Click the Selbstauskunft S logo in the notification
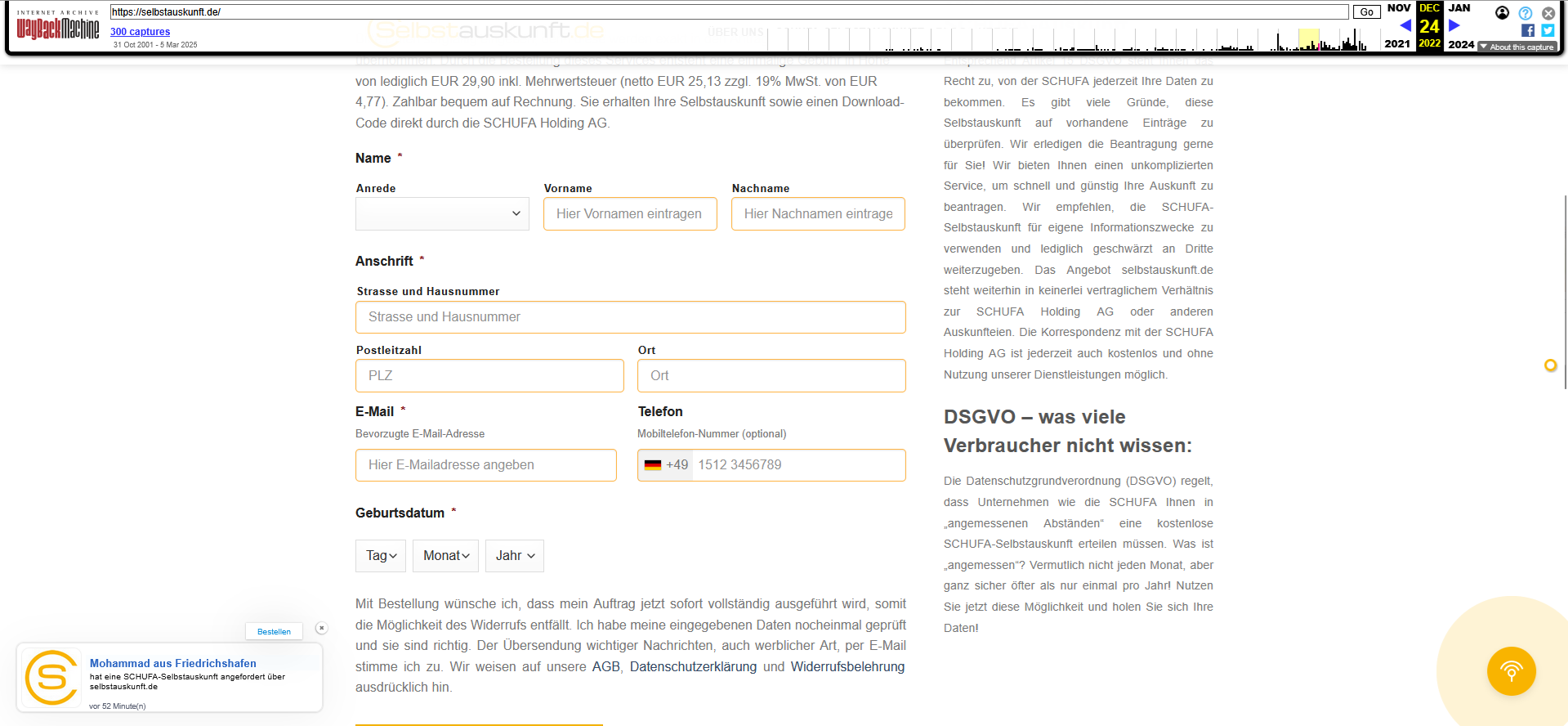The width and height of the screenshot is (1568, 726). coord(51,678)
